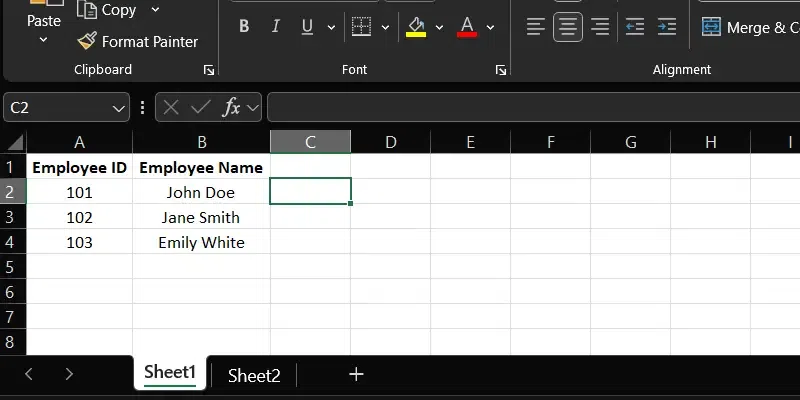Align text left
This screenshot has width=800, height=400.
(x=536, y=27)
